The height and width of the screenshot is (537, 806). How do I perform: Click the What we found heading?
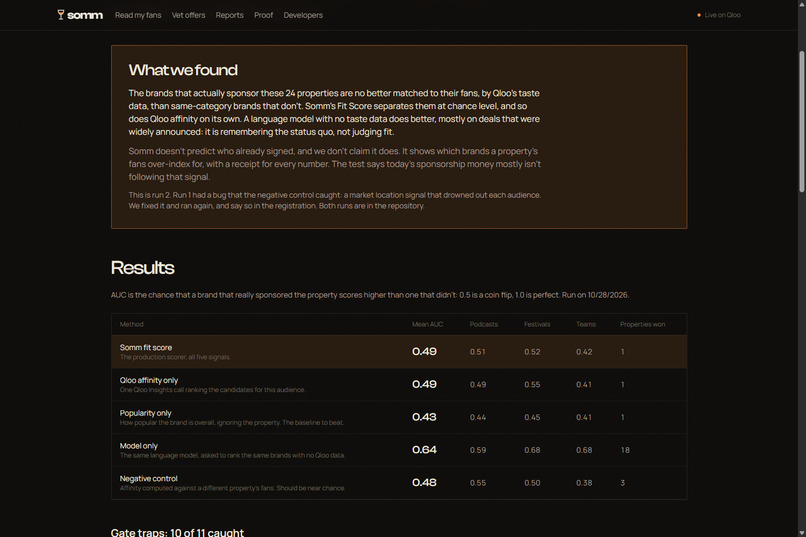pos(183,70)
